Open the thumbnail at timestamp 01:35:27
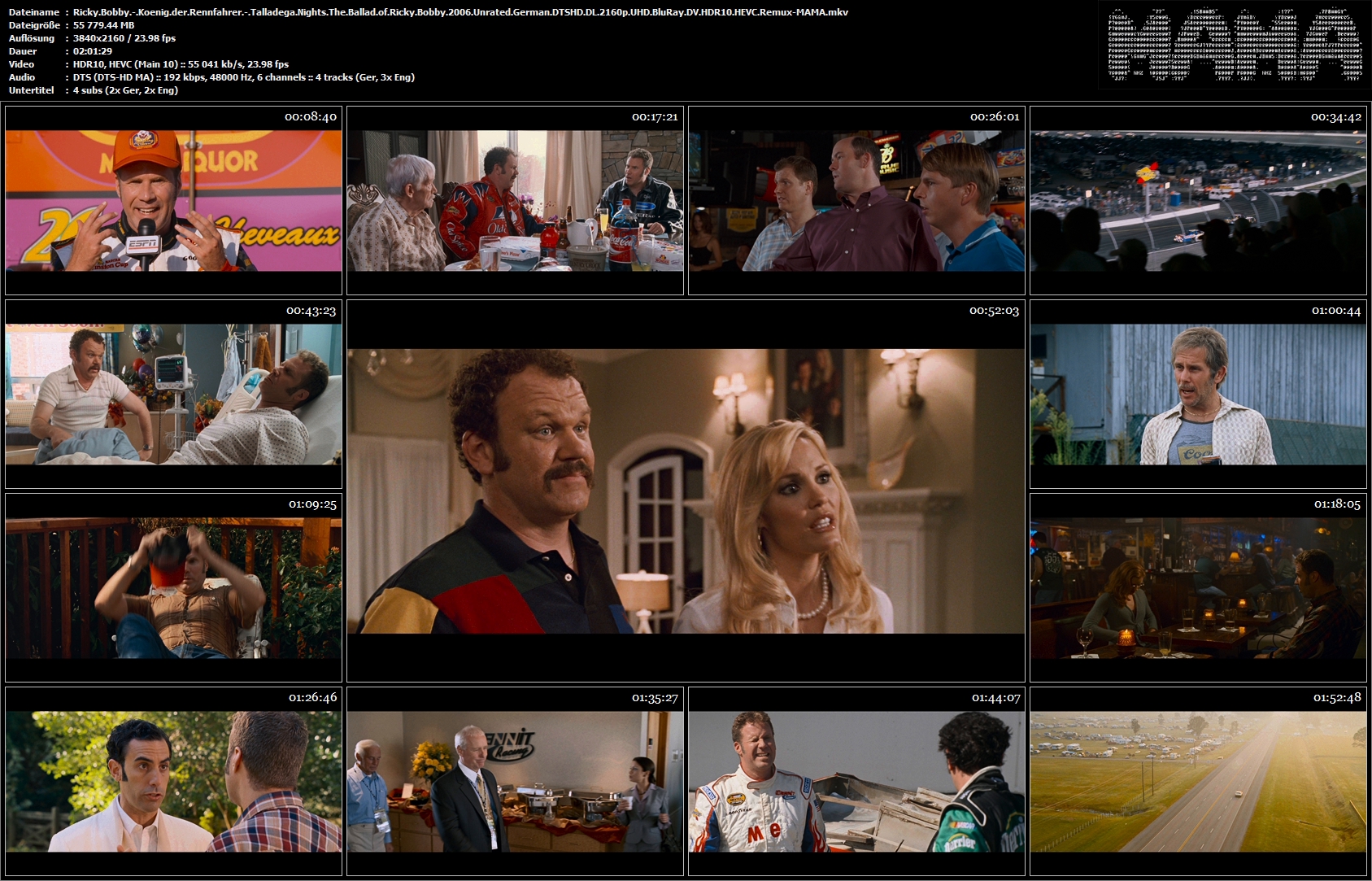Image resolution: width=1372 pixels, height=881 pixels. click(515, 781)
